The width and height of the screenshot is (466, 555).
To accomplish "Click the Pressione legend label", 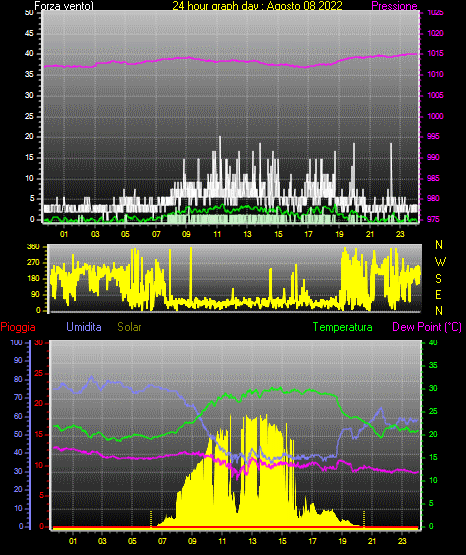I will click(x=394, y=6).
